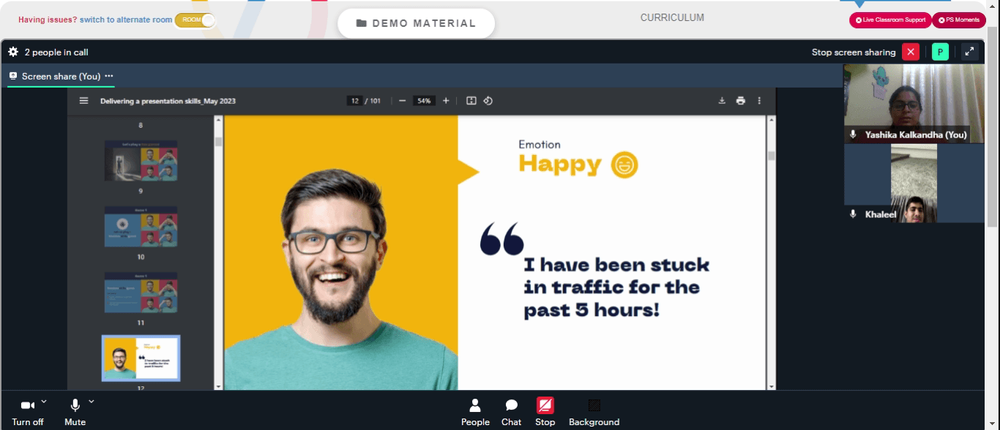Click the 54% zoom level field
Screen dimensions: 1000x430
[424, 101]
